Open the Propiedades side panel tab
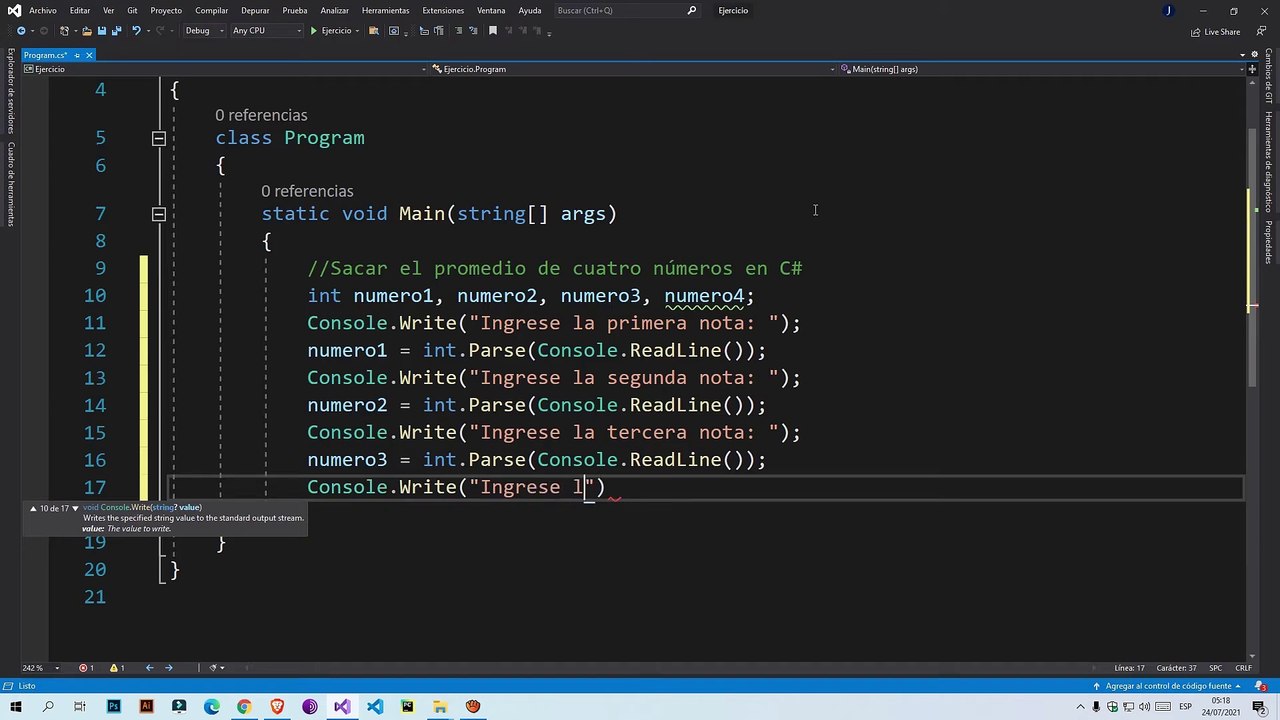This screenshot has width=1280, height=720. pos(1268,243)
